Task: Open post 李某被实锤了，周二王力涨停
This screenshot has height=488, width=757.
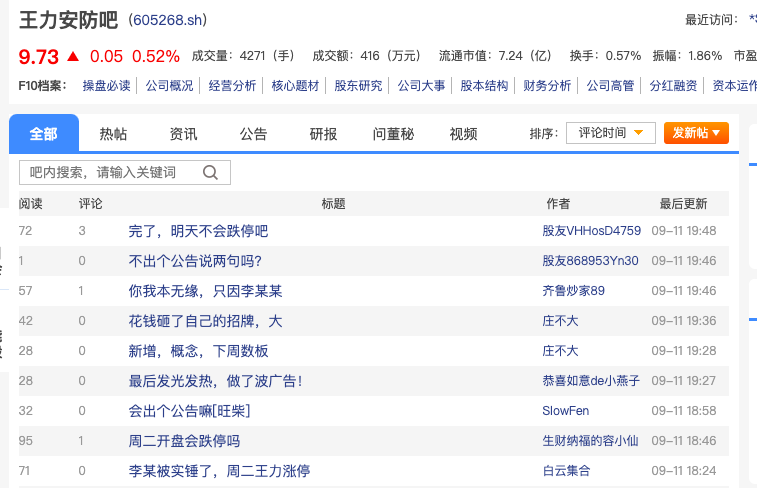Action: click(x=219, y=471)
